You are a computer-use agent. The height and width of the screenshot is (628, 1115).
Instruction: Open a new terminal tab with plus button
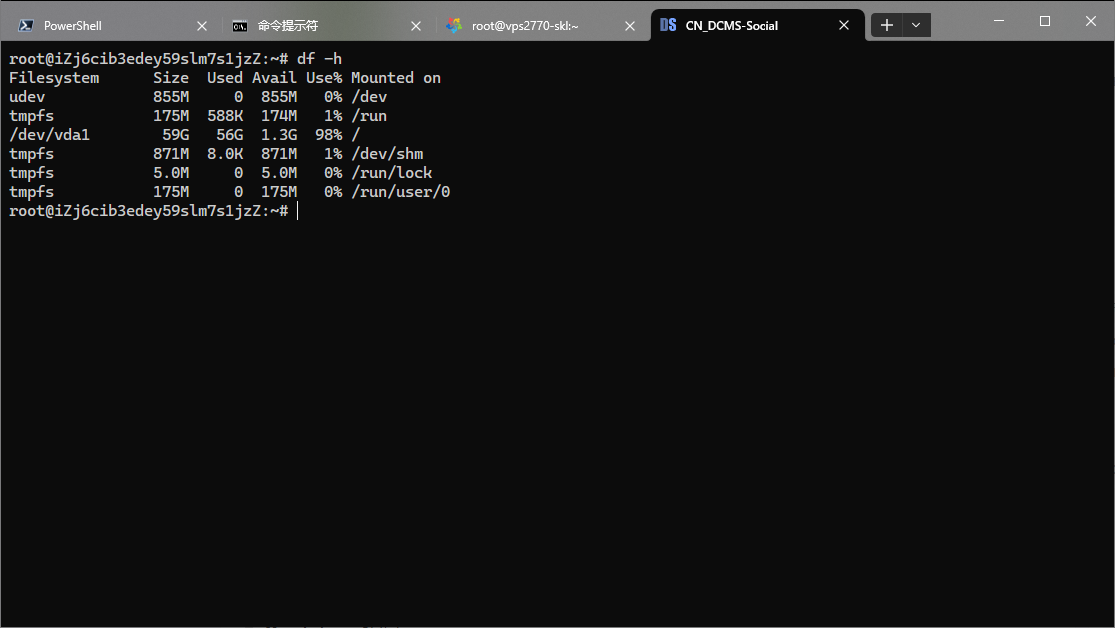point(887,26)
